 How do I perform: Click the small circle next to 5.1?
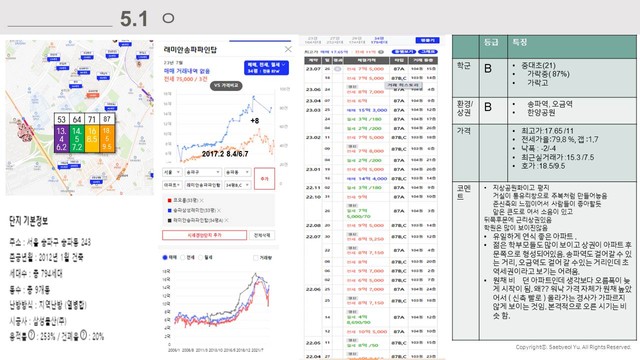click(x=168, y=18)
